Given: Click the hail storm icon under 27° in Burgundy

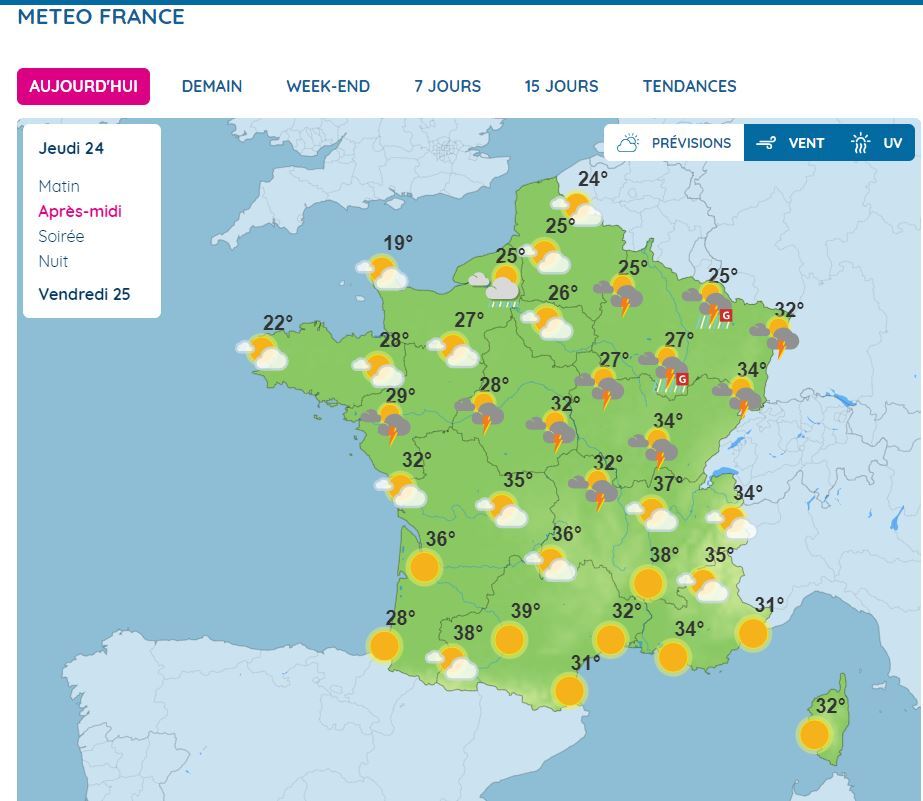Looking at the screenshot, I should coord(665,370).
